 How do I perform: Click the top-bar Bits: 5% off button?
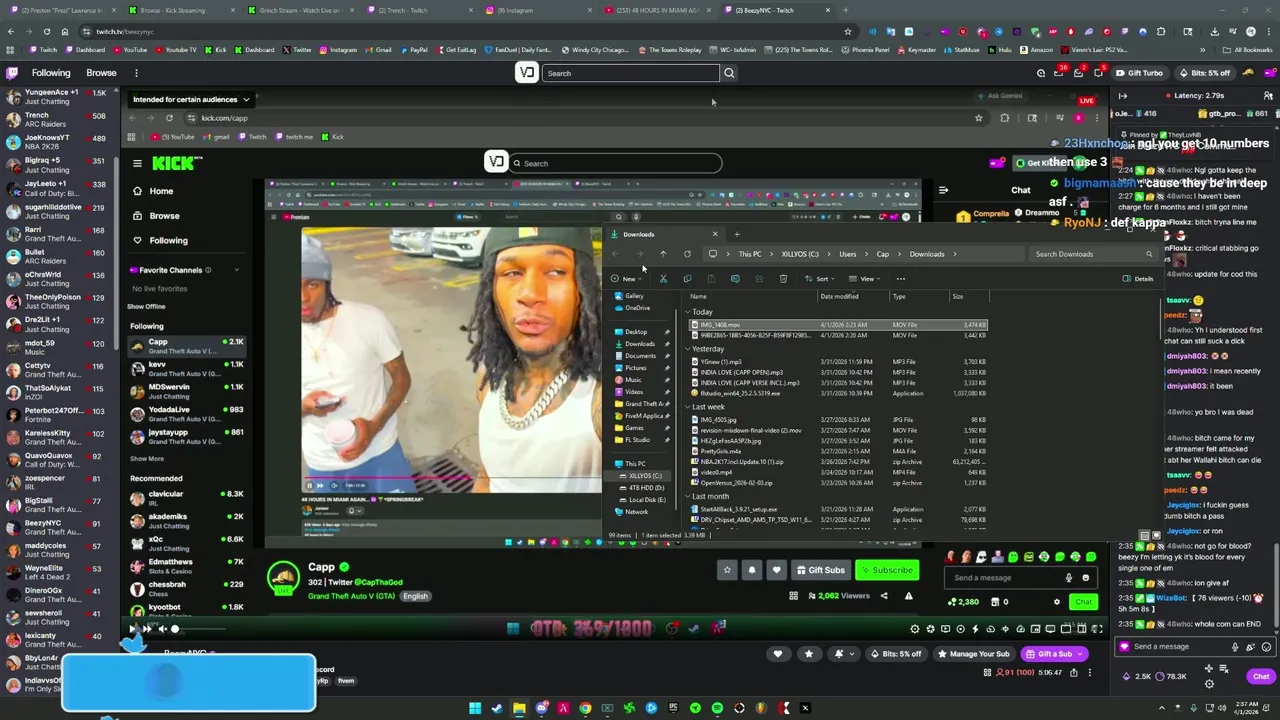coord(1204,73)
